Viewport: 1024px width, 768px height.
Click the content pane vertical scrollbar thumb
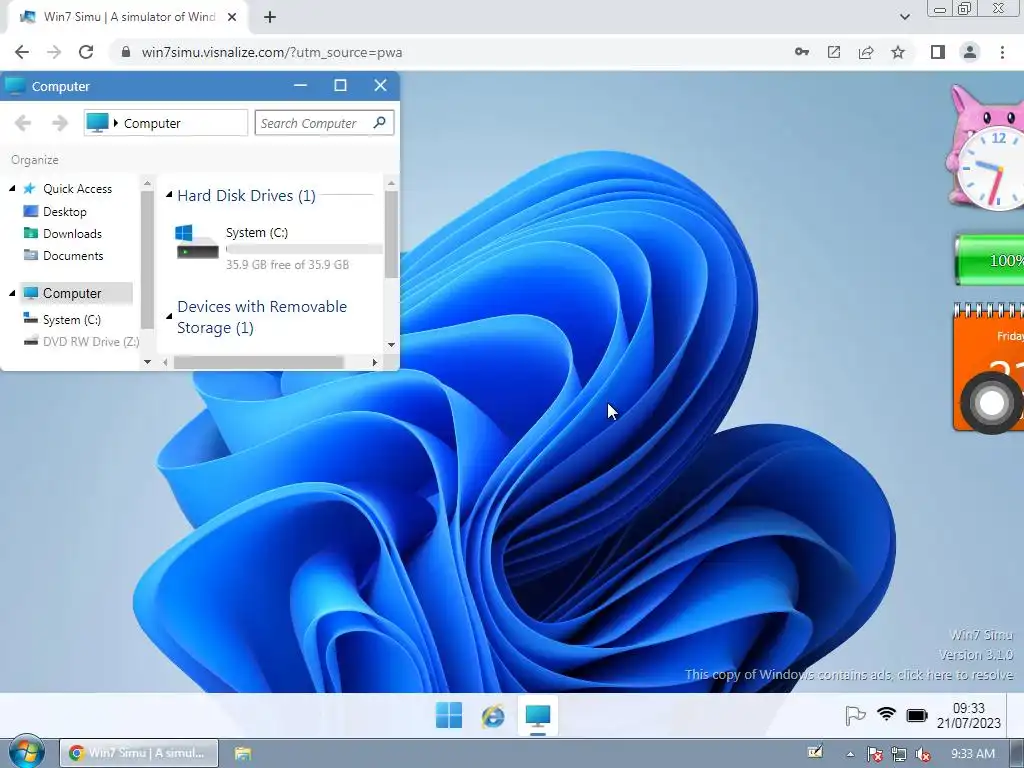pos(391,234)
